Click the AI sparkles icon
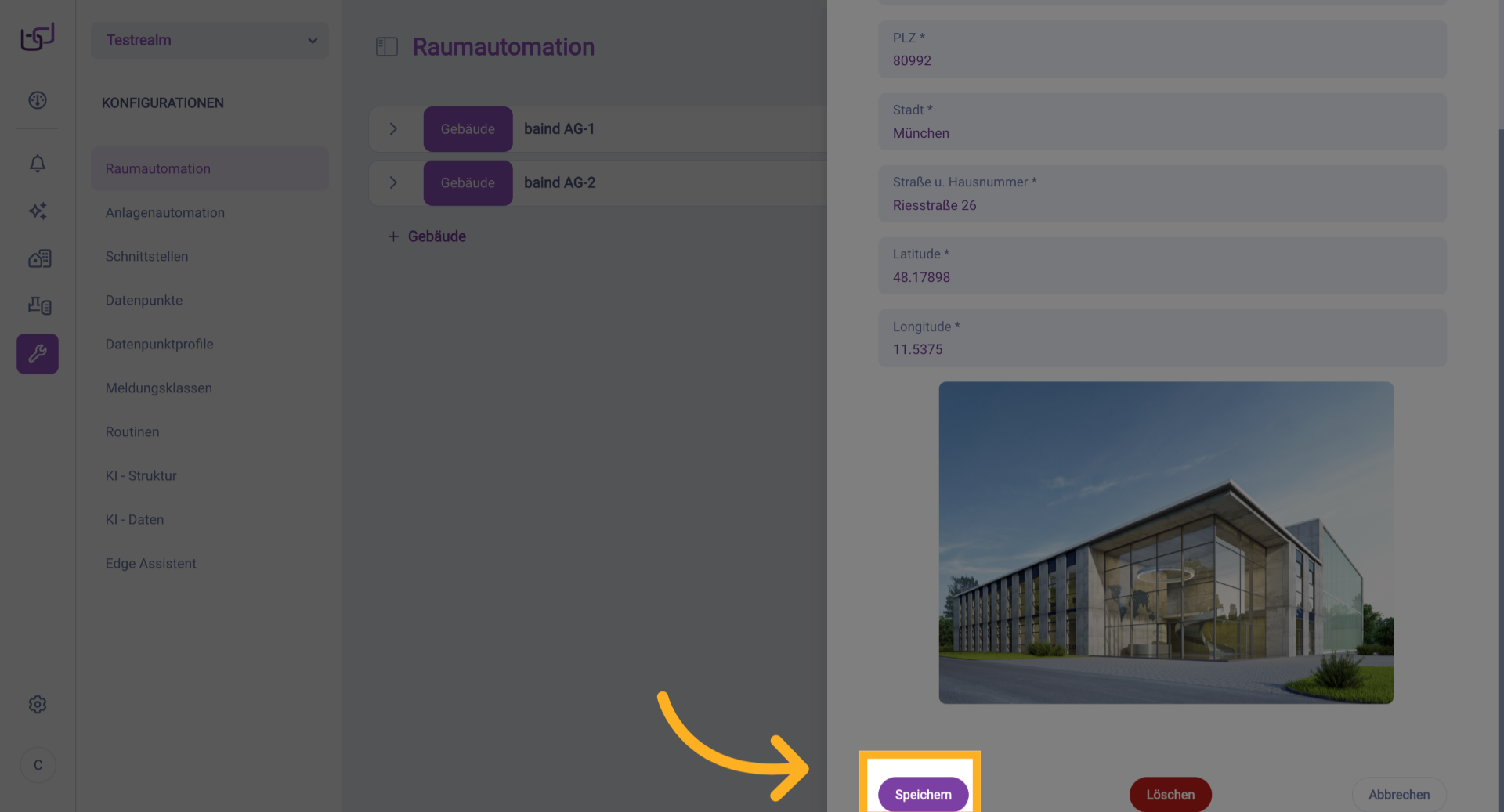Image resolution: width=1504 pixels, height=812 pixels. click(x=38, y=211)
